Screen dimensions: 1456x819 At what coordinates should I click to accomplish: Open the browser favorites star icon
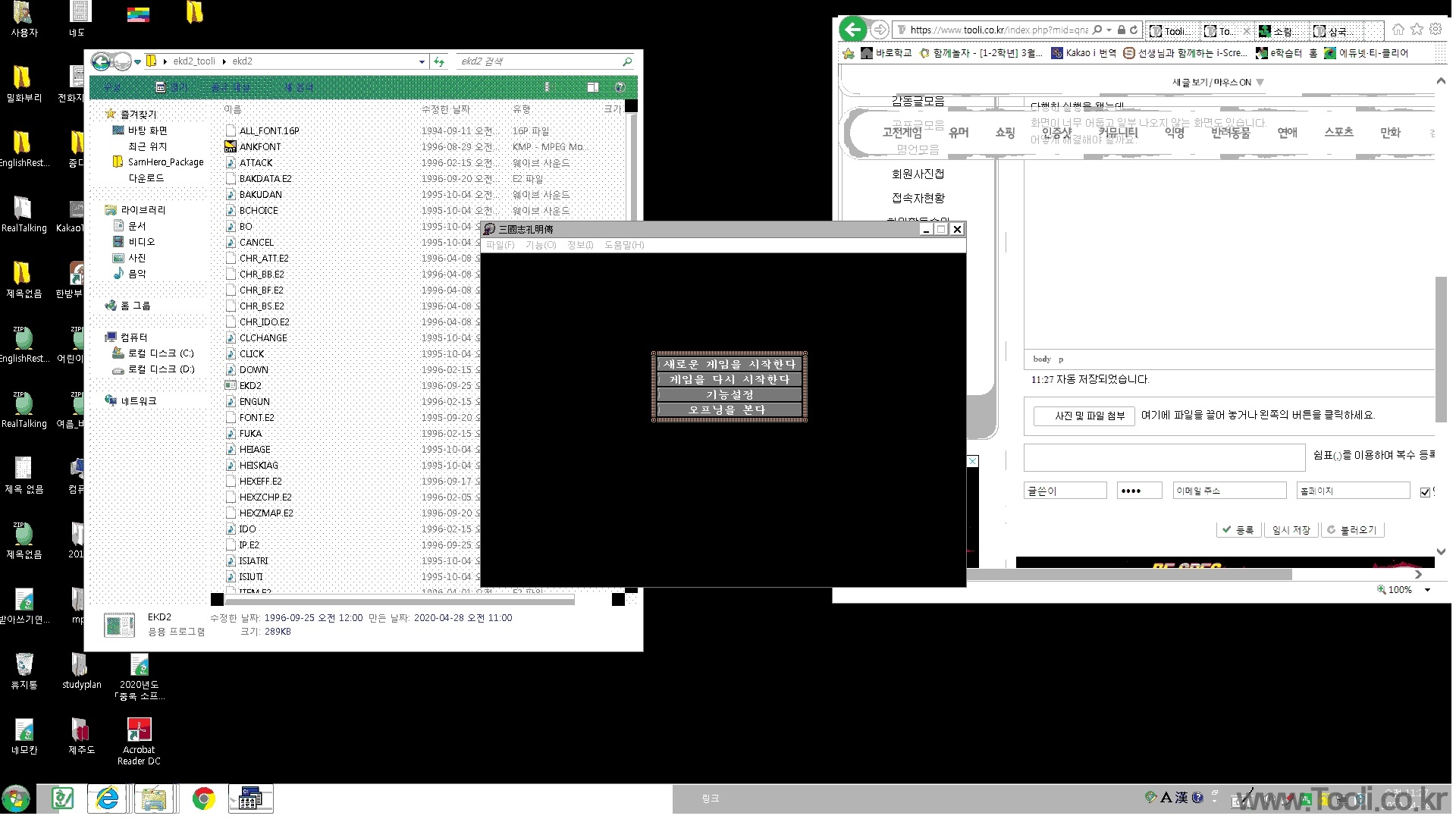point(1417,30)
